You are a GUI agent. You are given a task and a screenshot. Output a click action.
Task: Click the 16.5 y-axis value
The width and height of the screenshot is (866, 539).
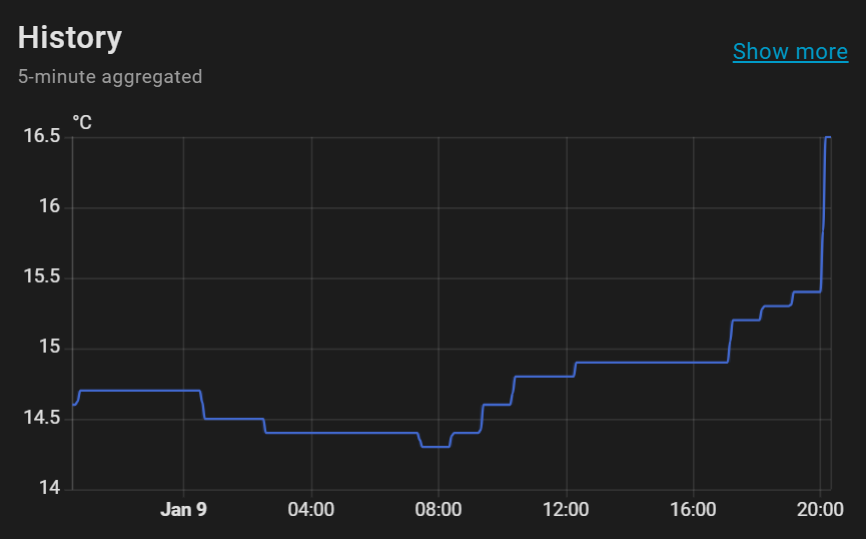[x=42, y=136]
